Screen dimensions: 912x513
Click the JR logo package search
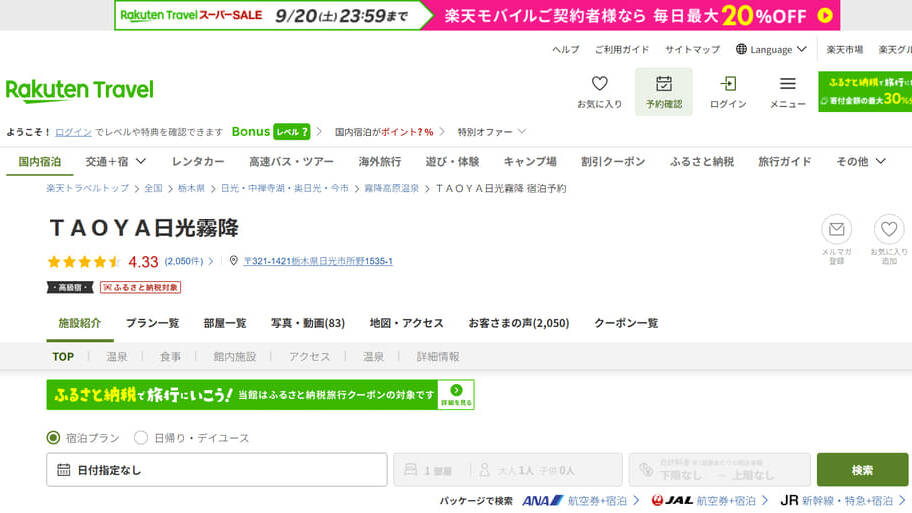pyautogui.click(x=789, y=500)
